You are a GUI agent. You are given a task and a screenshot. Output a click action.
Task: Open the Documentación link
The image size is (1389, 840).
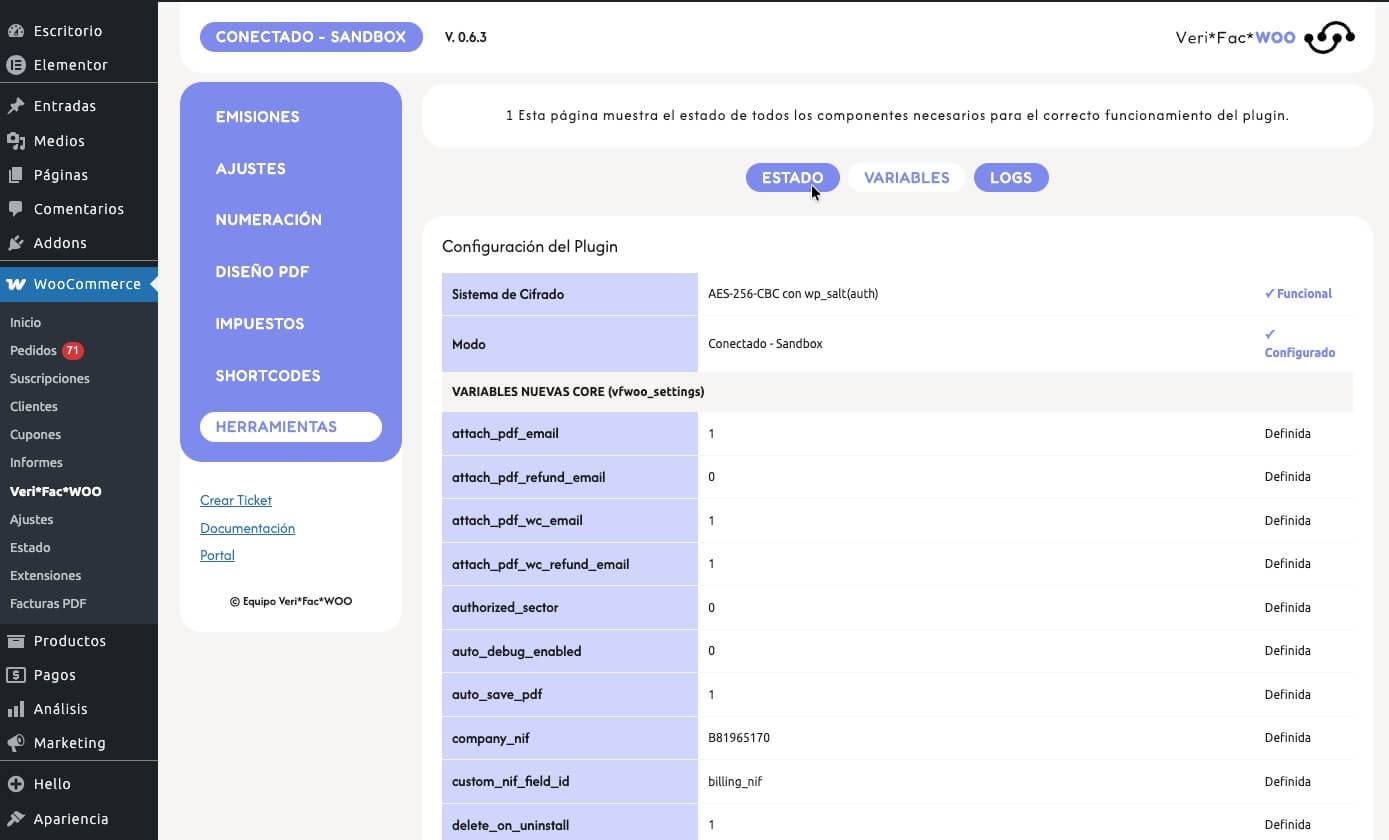[x=247, y=528]
